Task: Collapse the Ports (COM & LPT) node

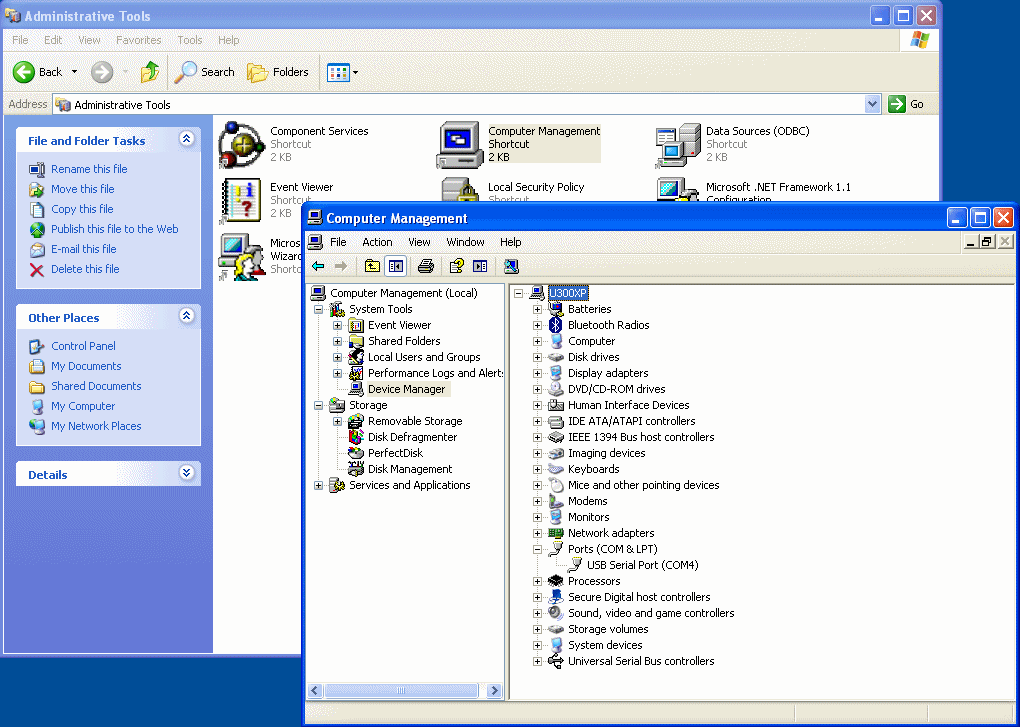Action: 537,549
